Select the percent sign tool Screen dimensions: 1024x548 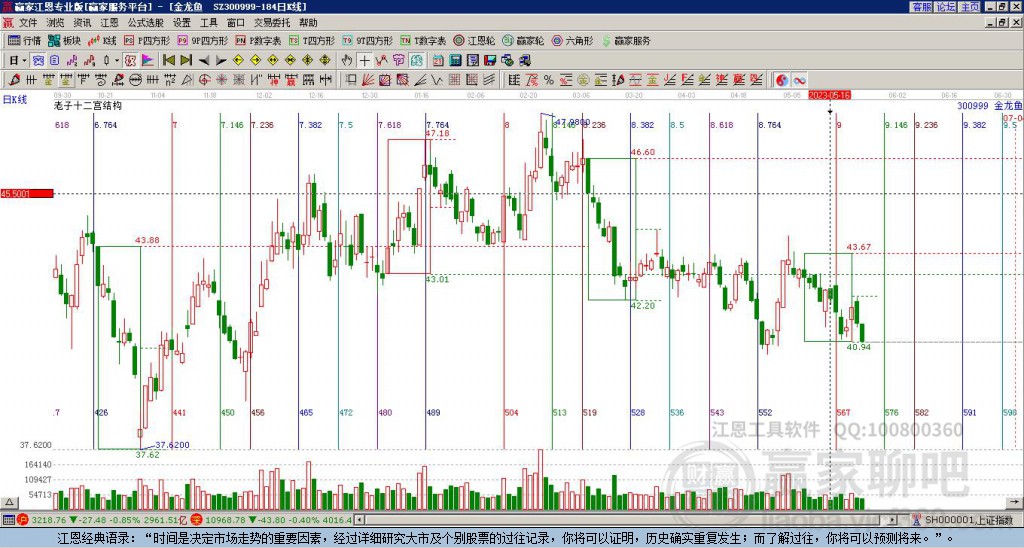coord(549,80)
